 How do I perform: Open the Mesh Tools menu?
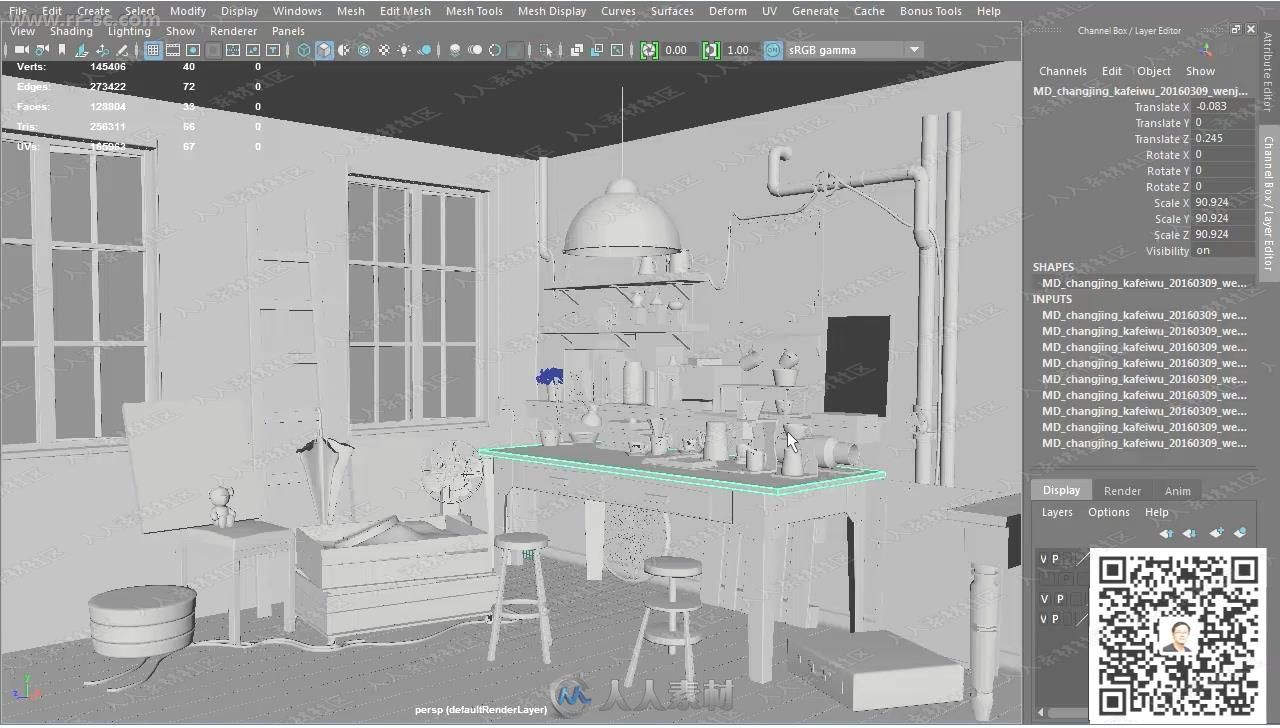click(x=474, y=11)
